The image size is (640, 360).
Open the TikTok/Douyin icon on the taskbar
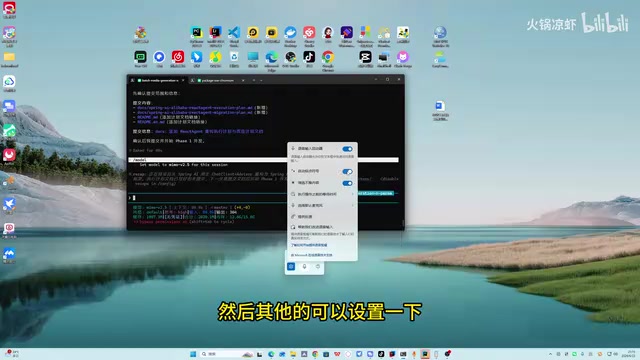(381, 354)
